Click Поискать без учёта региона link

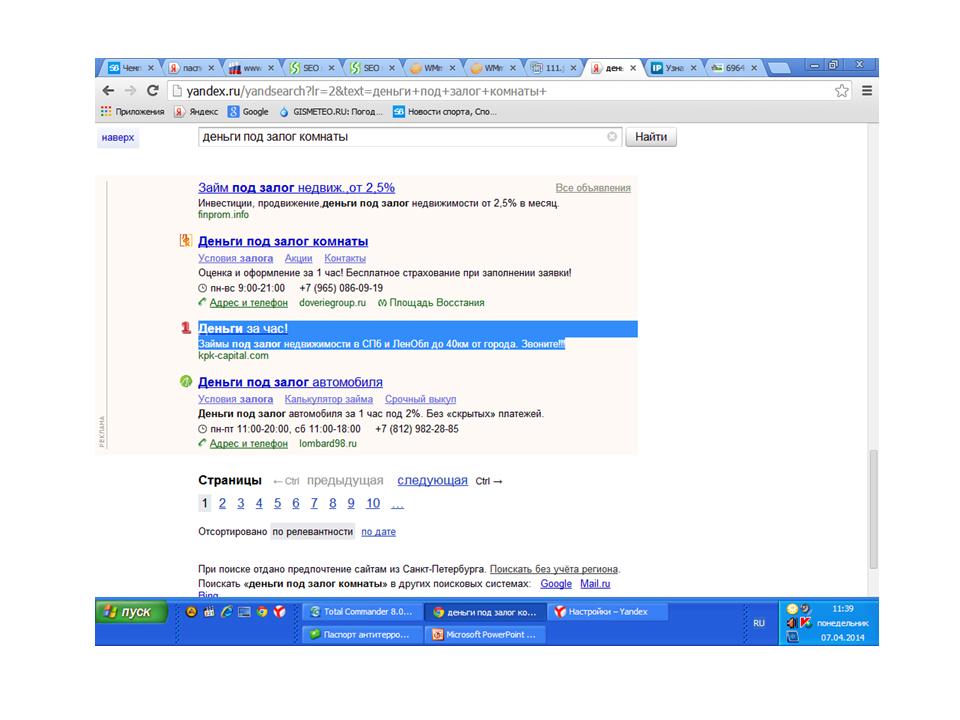(553, 569)
